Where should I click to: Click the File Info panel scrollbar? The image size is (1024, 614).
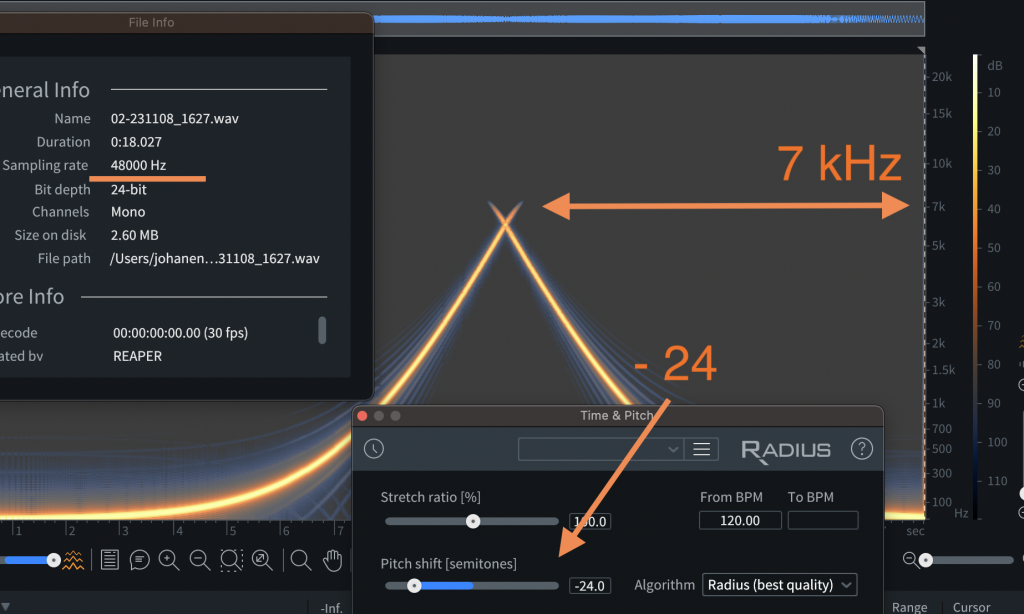coord(321,330)
